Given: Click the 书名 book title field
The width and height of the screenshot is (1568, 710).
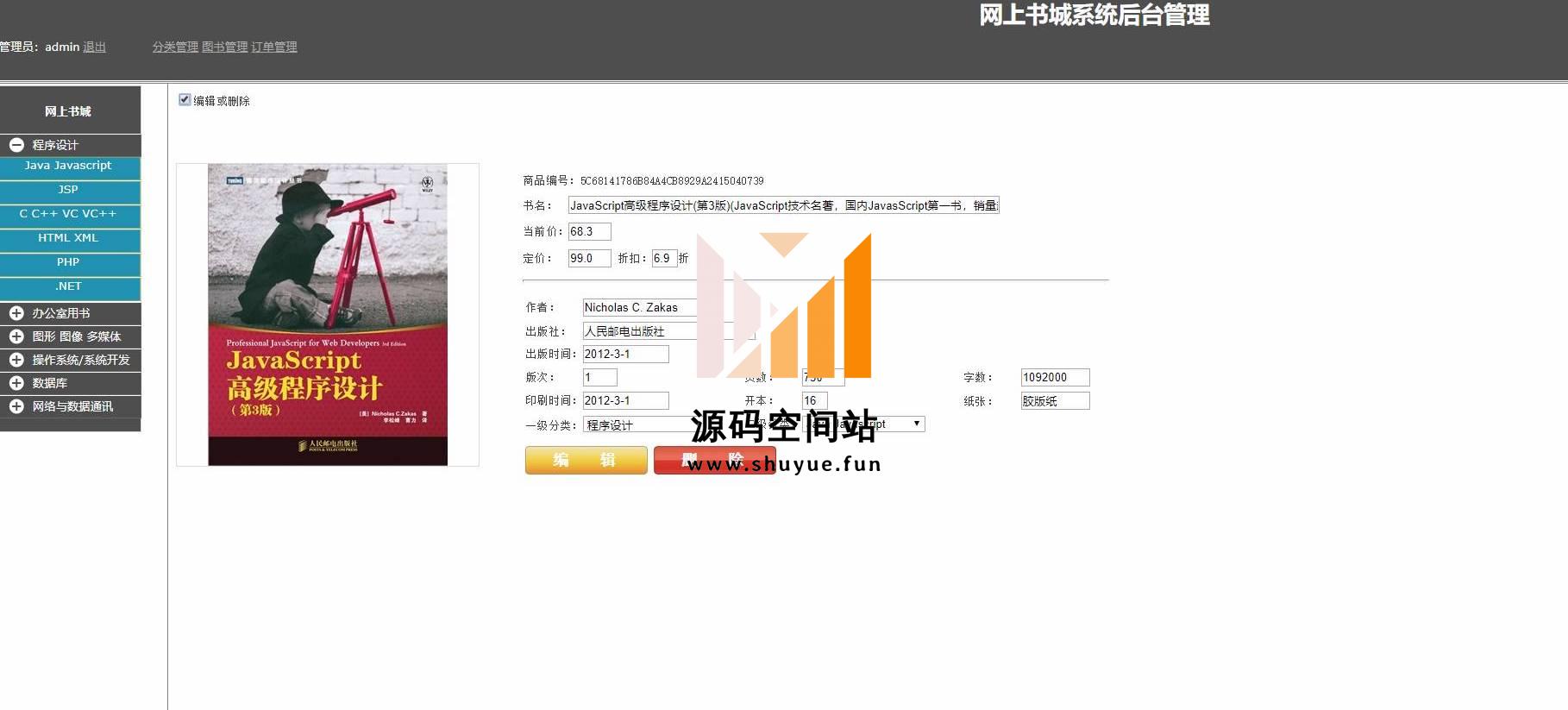Looking at the screenshot, I should [783, 205].
